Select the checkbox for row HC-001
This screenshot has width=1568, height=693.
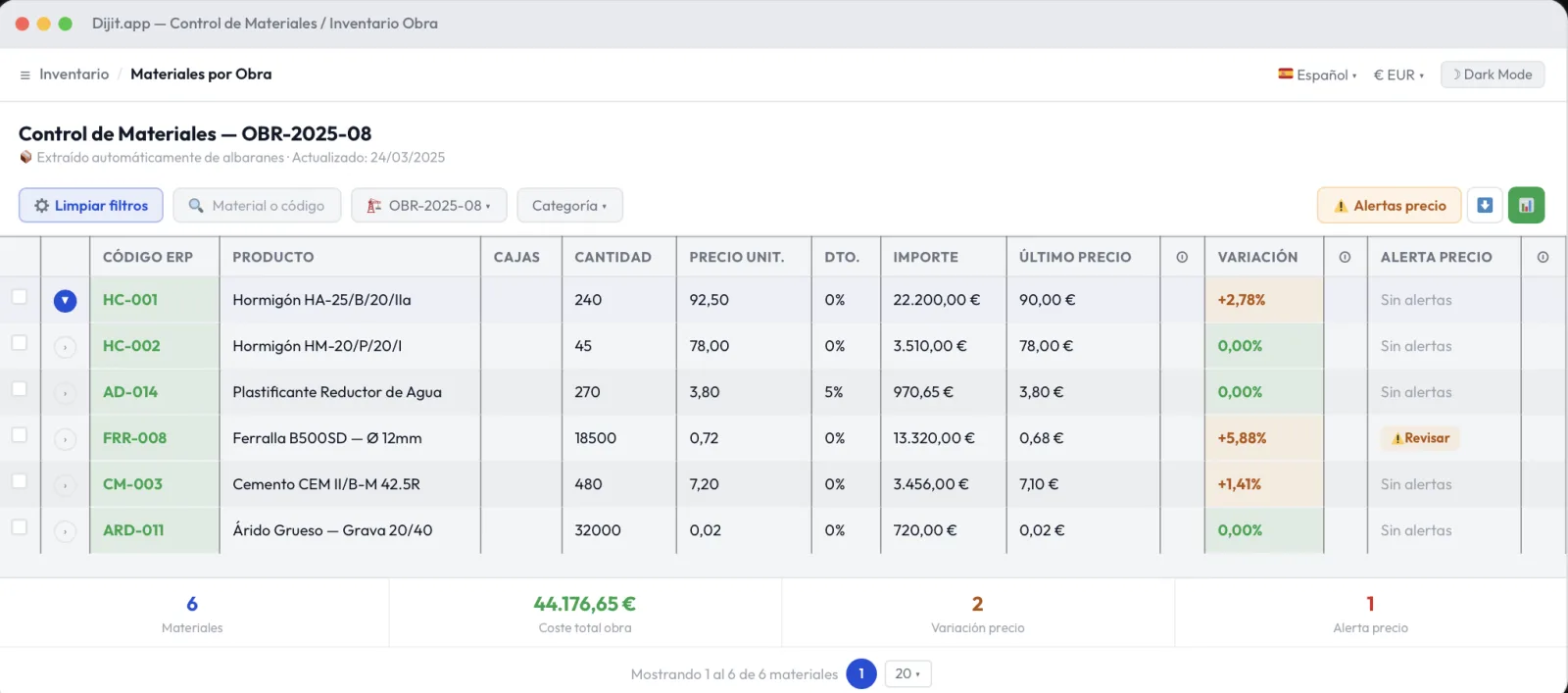19,296
